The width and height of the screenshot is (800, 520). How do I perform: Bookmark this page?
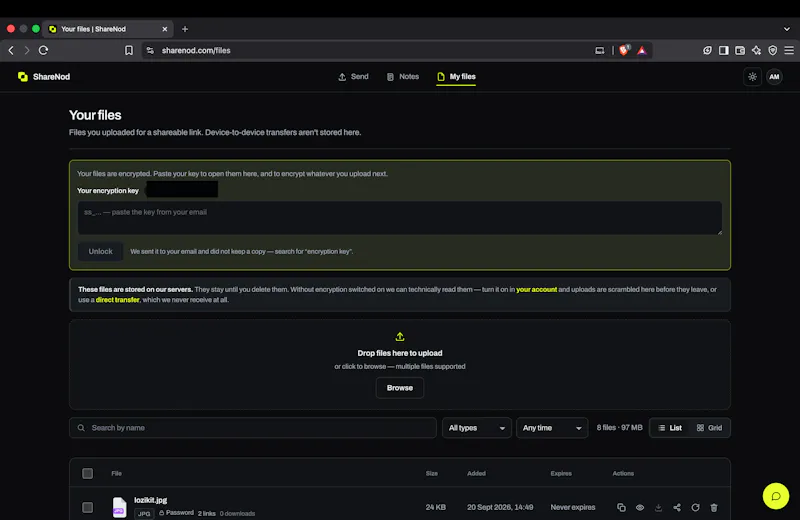point(129,50)
